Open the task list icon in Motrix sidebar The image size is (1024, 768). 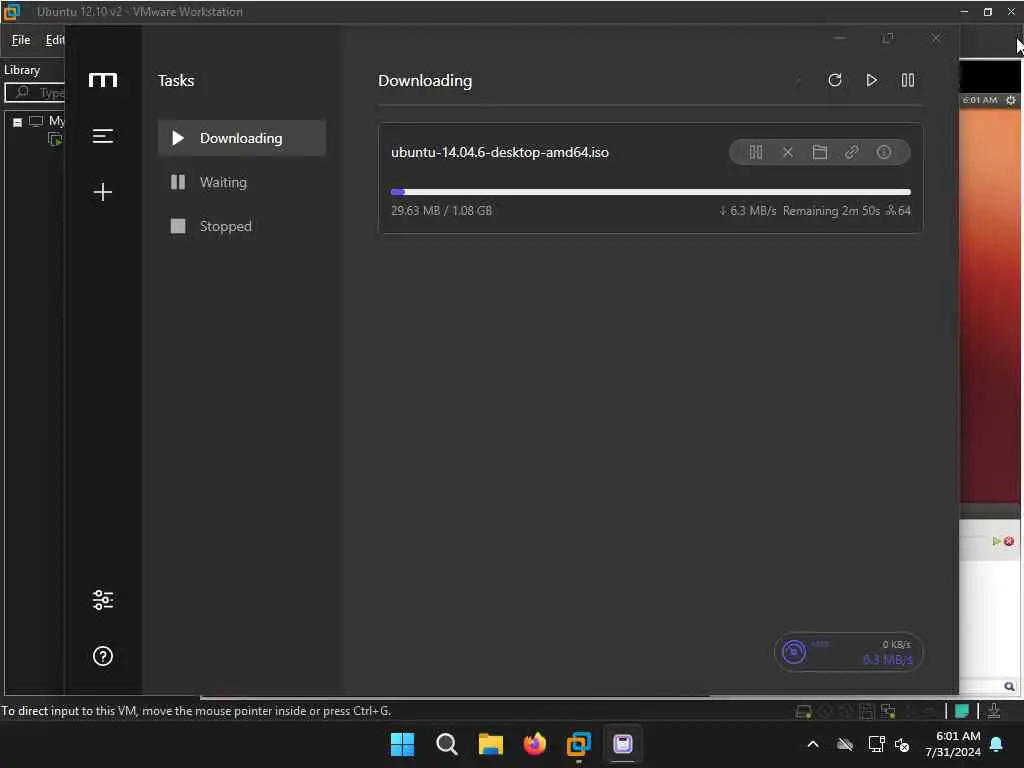103,136
